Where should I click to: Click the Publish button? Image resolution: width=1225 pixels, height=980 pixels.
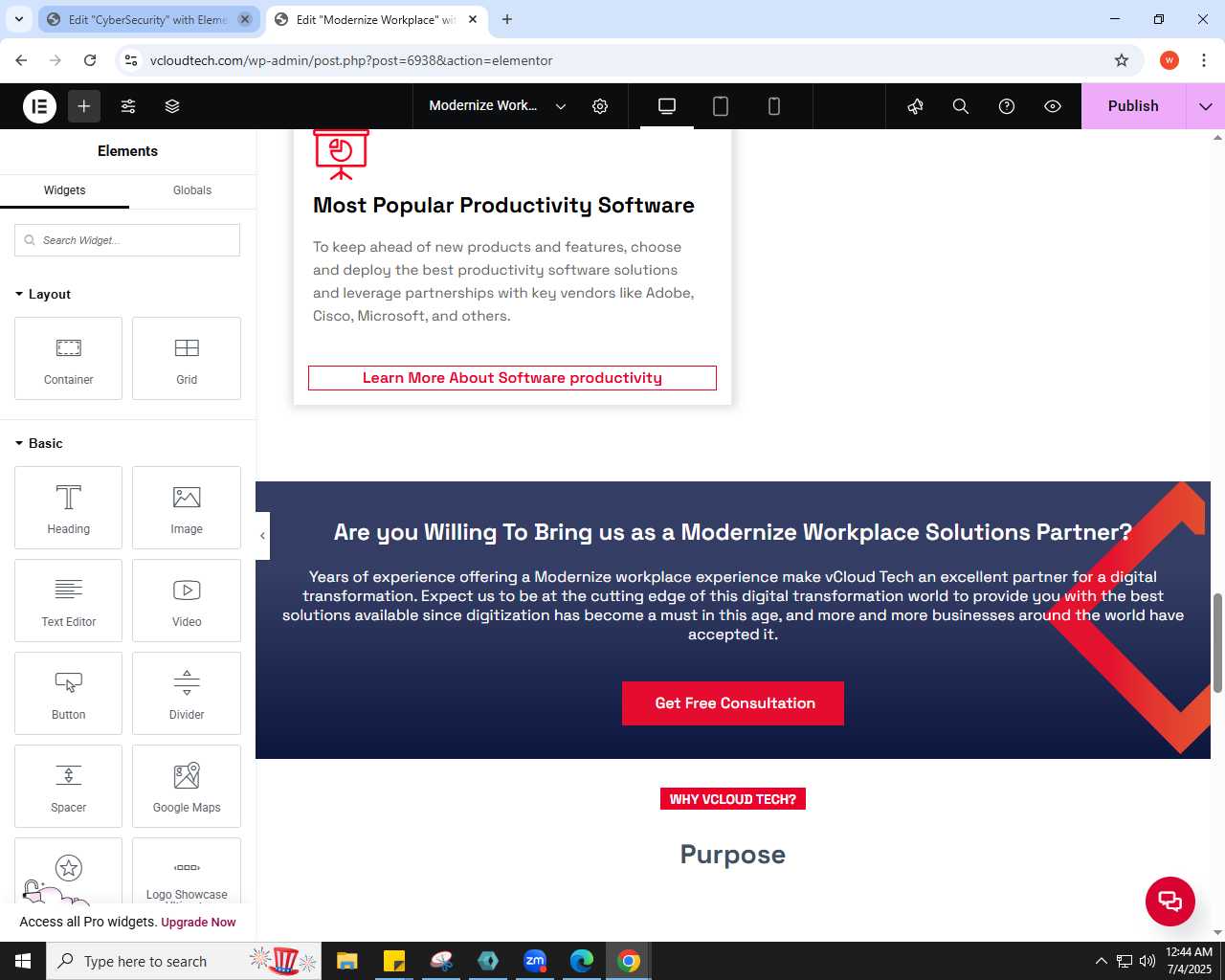1133,106
